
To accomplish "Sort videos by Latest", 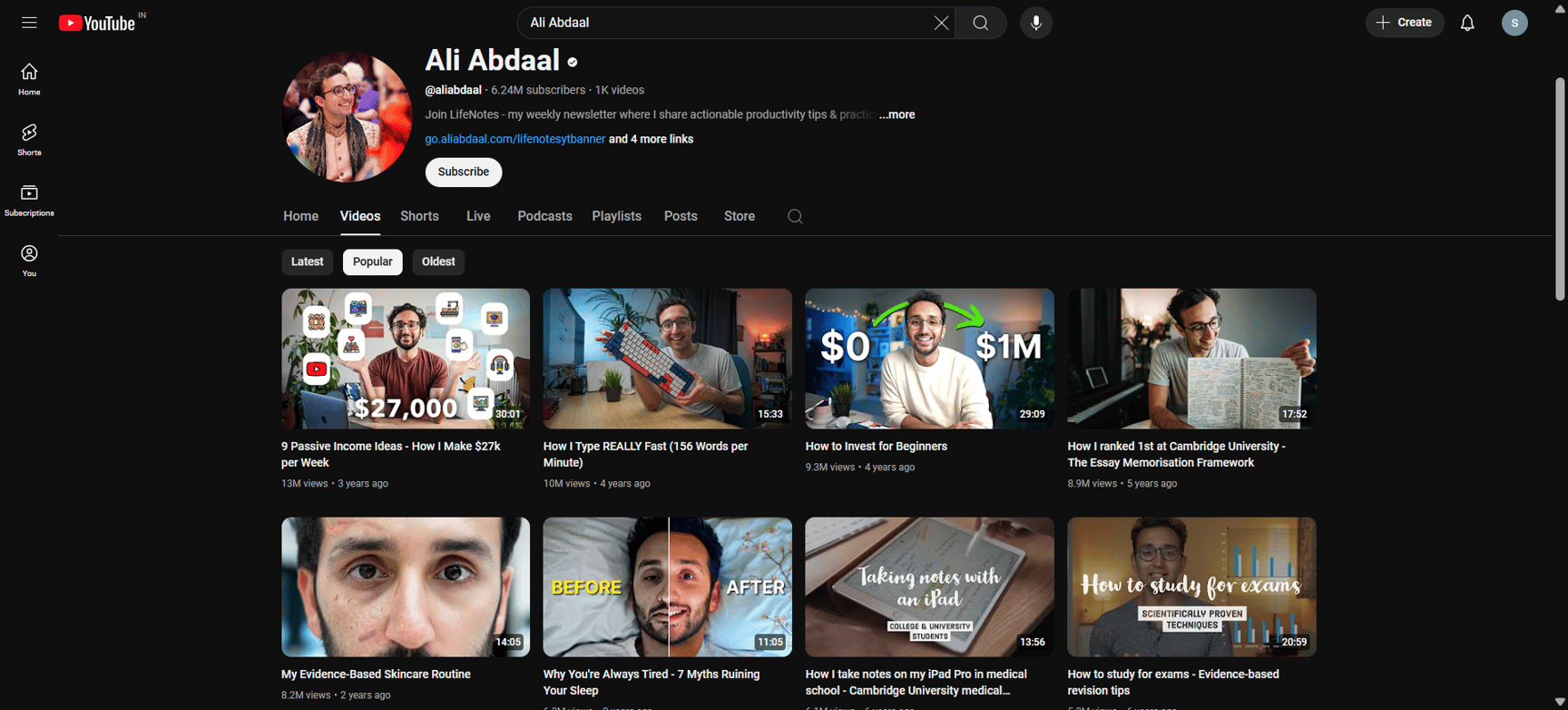I will [x=307, y=261].
